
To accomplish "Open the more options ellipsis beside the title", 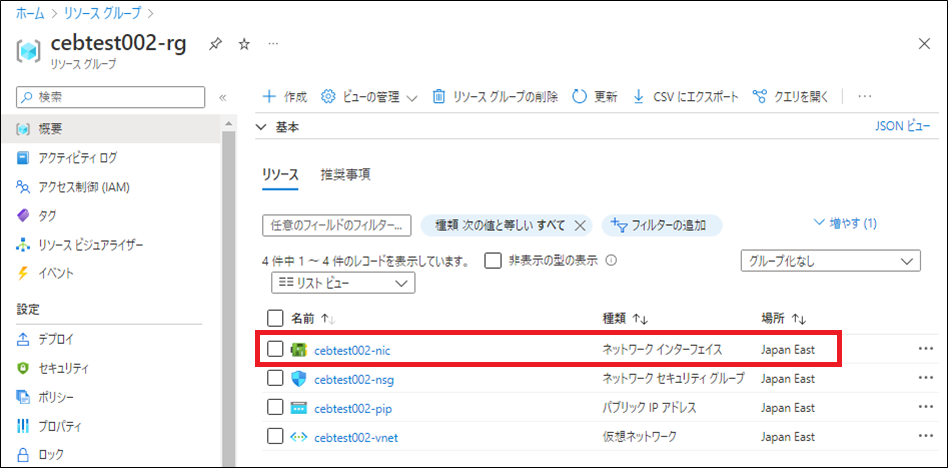I will [x=273, y=44].
